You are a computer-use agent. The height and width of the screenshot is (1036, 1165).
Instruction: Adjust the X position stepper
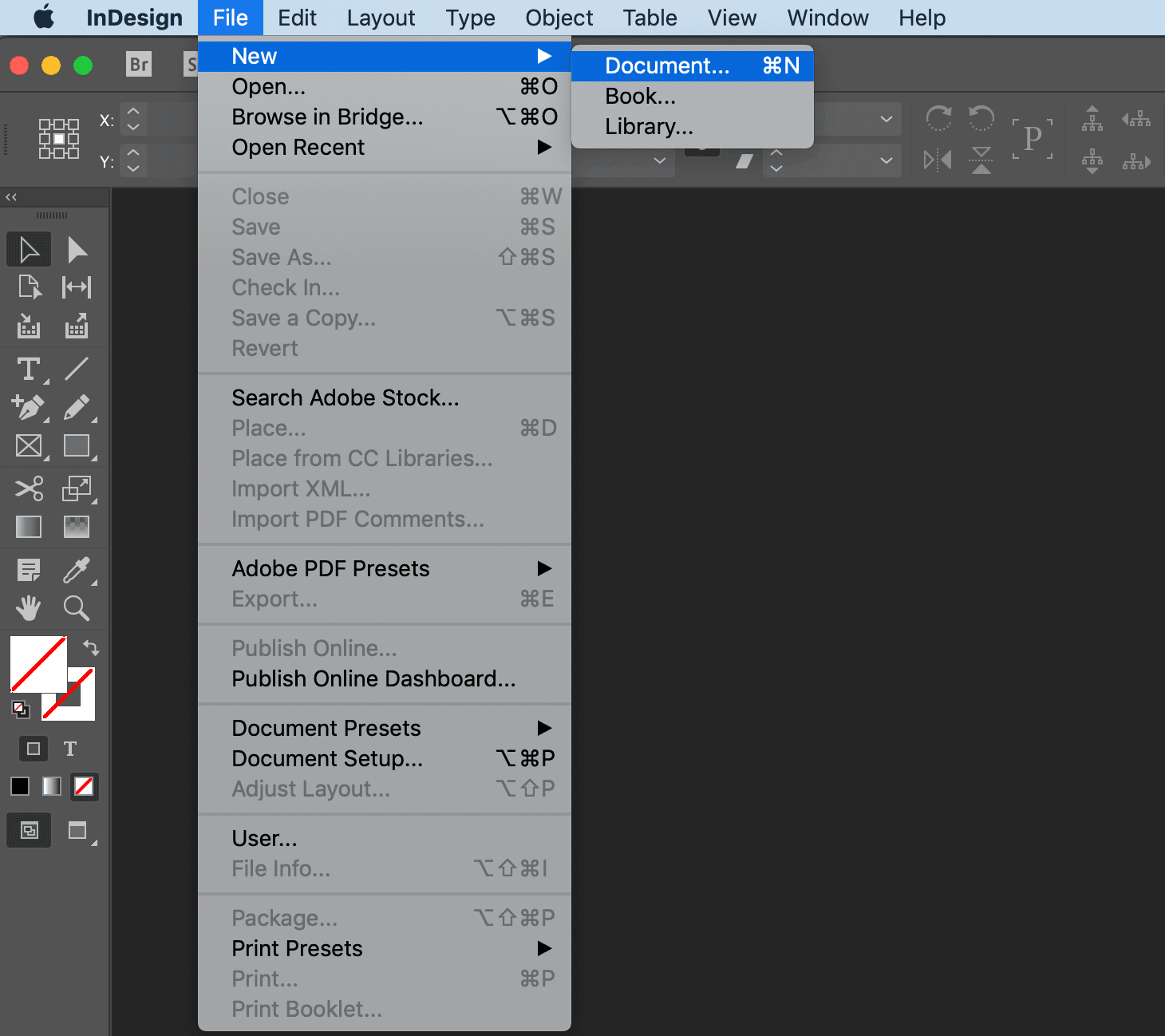coord(133,119)
